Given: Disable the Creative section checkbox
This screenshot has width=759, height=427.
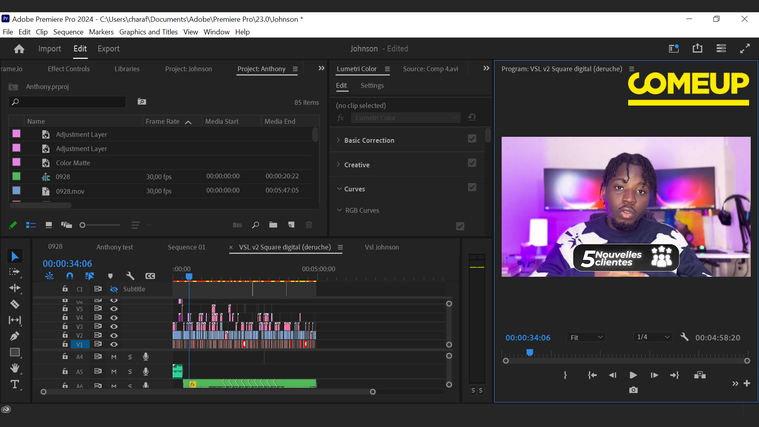Looking at the screenshot, I should [472, 164].
